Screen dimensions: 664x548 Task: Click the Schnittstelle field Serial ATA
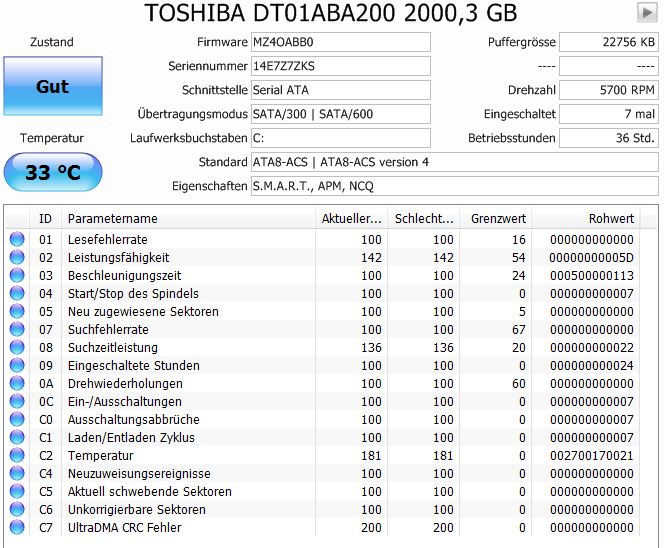click(x=341, y=90)
